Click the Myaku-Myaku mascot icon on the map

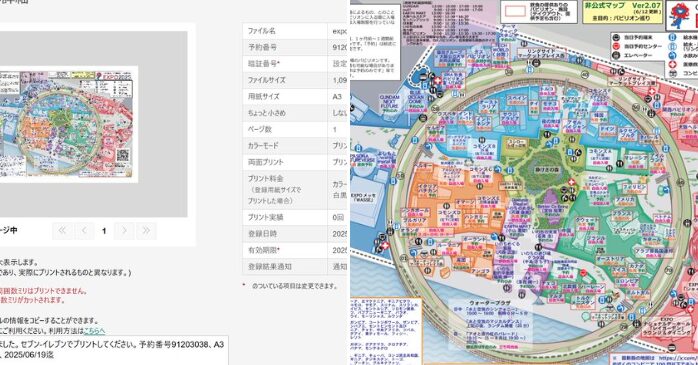(680, 15)
